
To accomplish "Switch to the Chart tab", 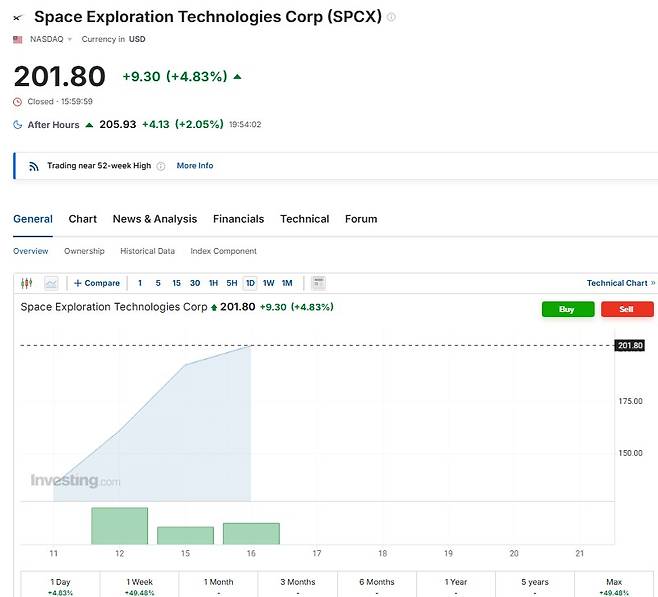I will pos(83,219).
